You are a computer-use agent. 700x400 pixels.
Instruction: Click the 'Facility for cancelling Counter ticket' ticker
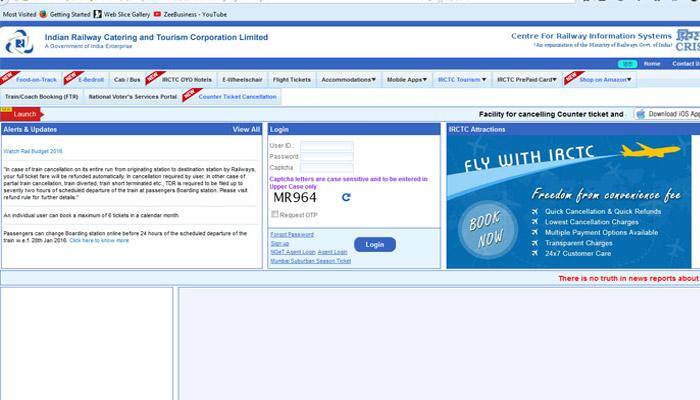pyautogui.click(x=551, y=114)
